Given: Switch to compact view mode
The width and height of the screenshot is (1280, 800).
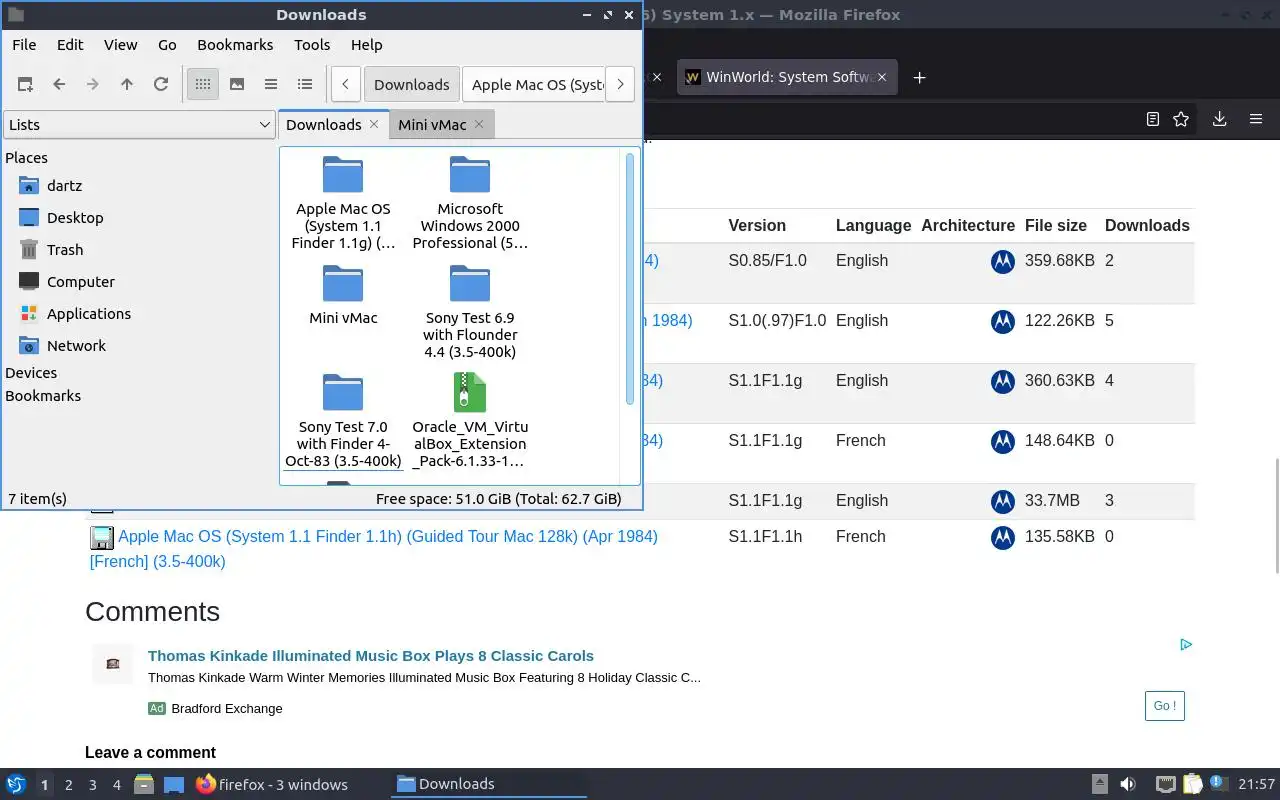Looking at the screenshot, I should pos(271,85).
